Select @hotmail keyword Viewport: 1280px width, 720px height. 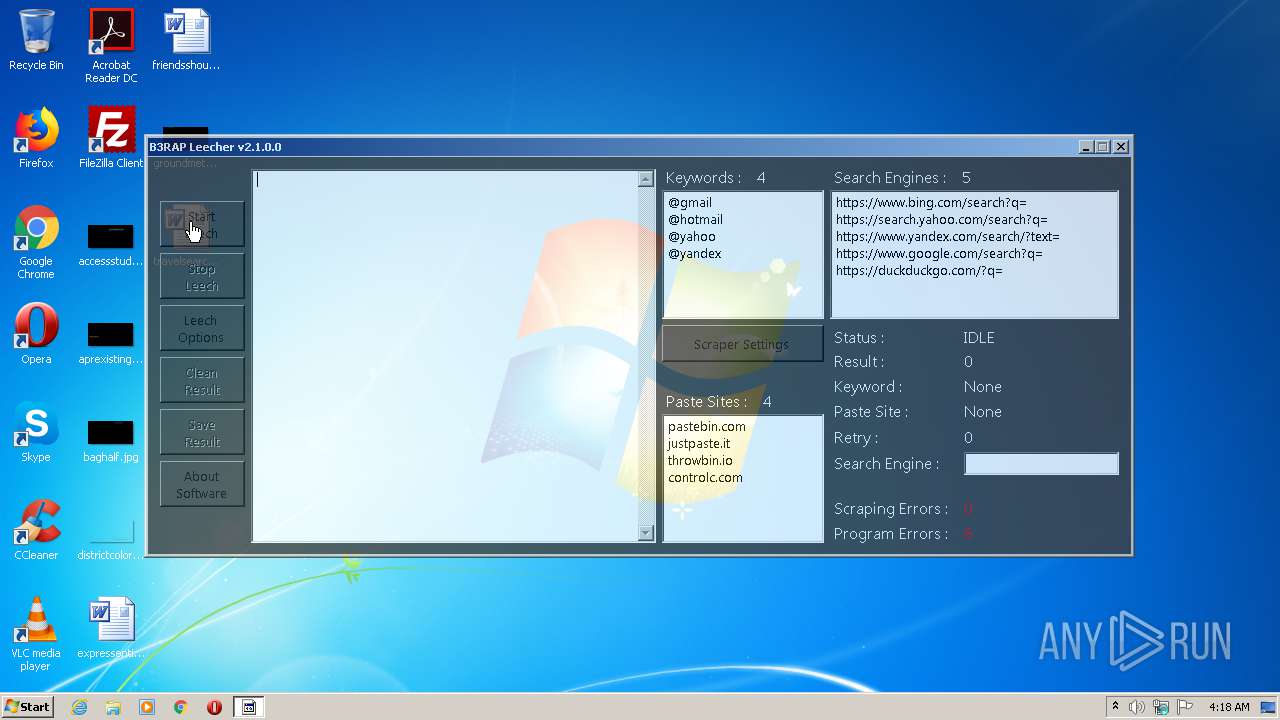pyautogui.click(x=695, y=219)
